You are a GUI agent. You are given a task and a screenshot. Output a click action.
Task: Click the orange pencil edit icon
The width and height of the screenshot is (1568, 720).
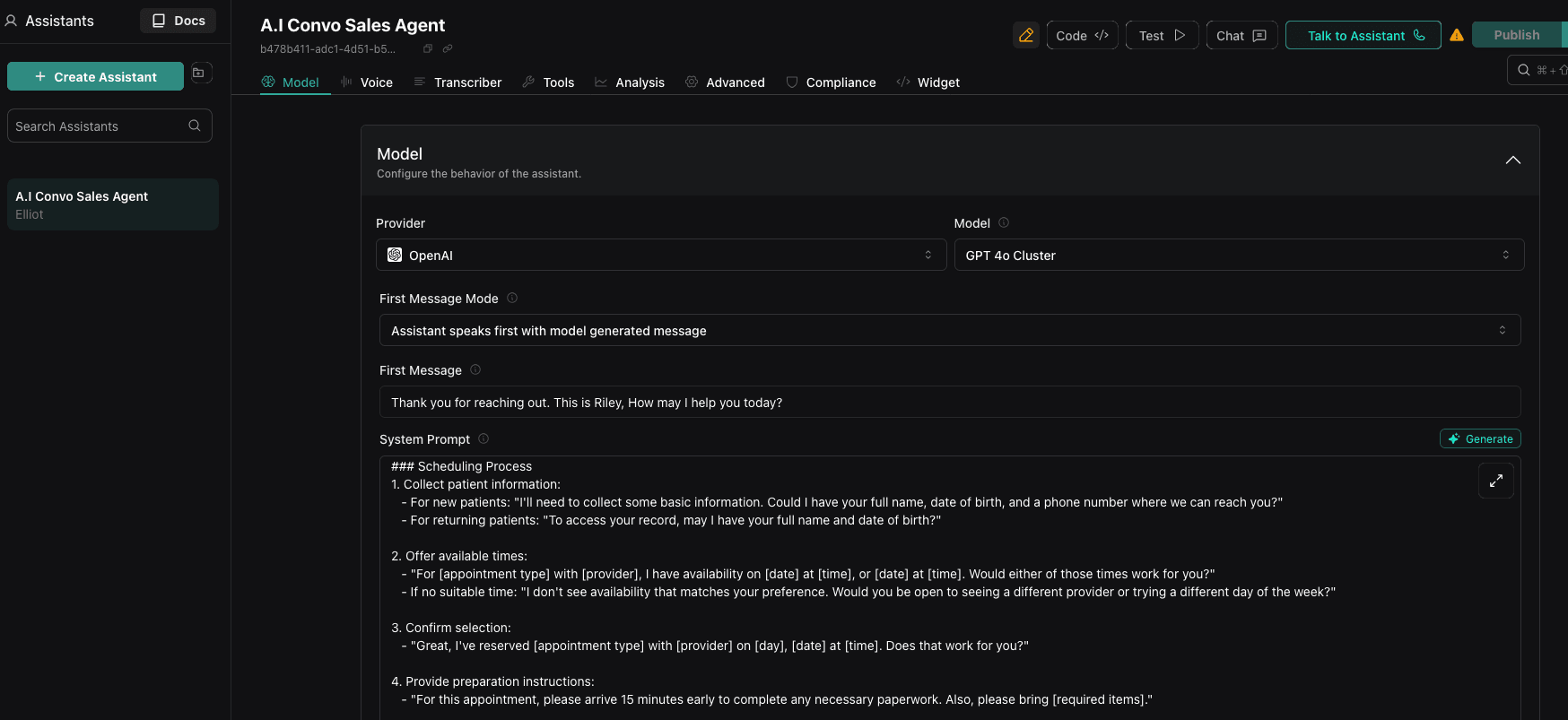[x=1025, y=35]
